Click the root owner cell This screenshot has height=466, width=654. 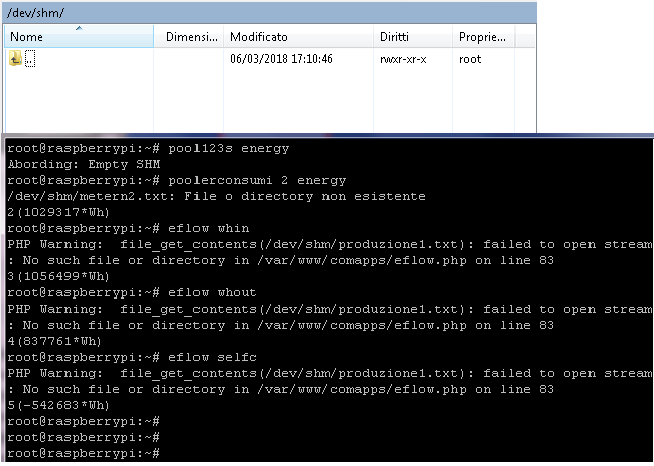(x=470, y=59)
